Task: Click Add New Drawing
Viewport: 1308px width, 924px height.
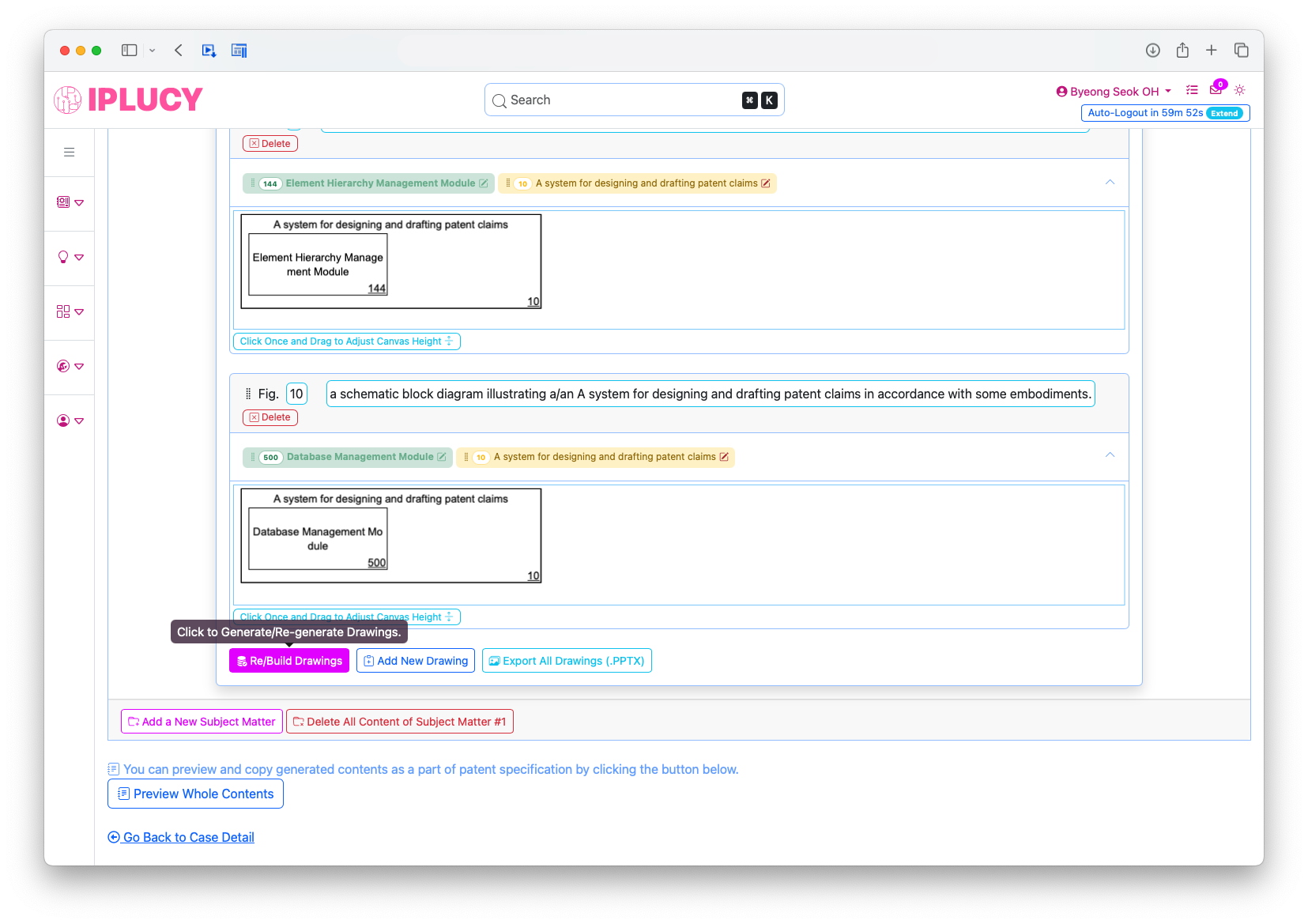Action: [416, 661]
